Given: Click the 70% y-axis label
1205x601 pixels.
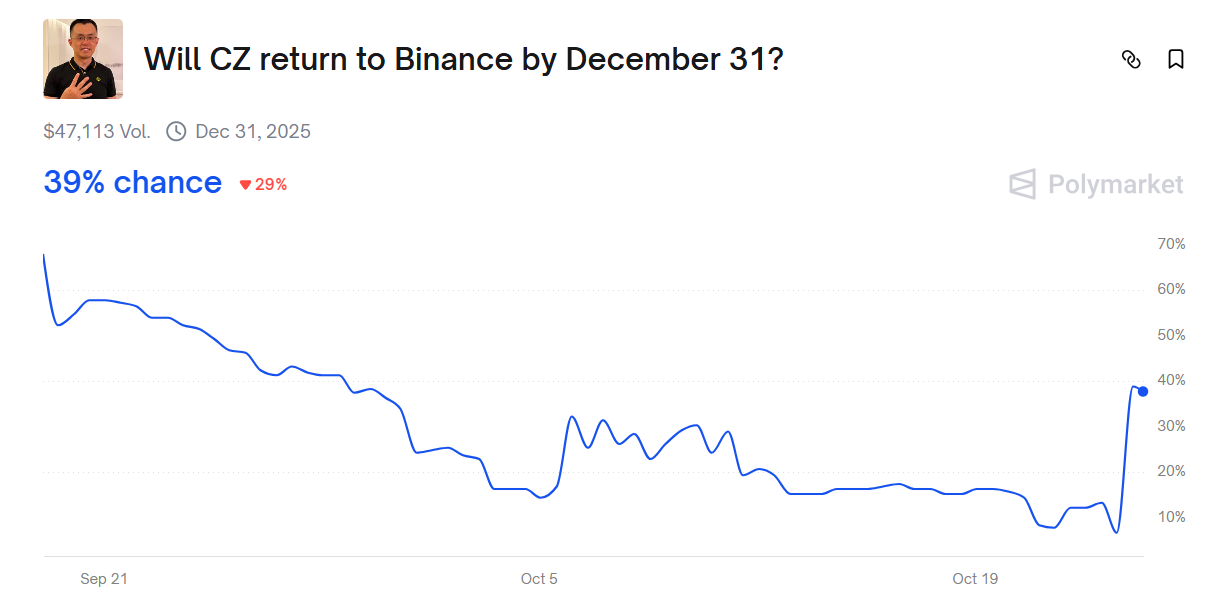Looking at the screenshot, I should pos(1171,244).
